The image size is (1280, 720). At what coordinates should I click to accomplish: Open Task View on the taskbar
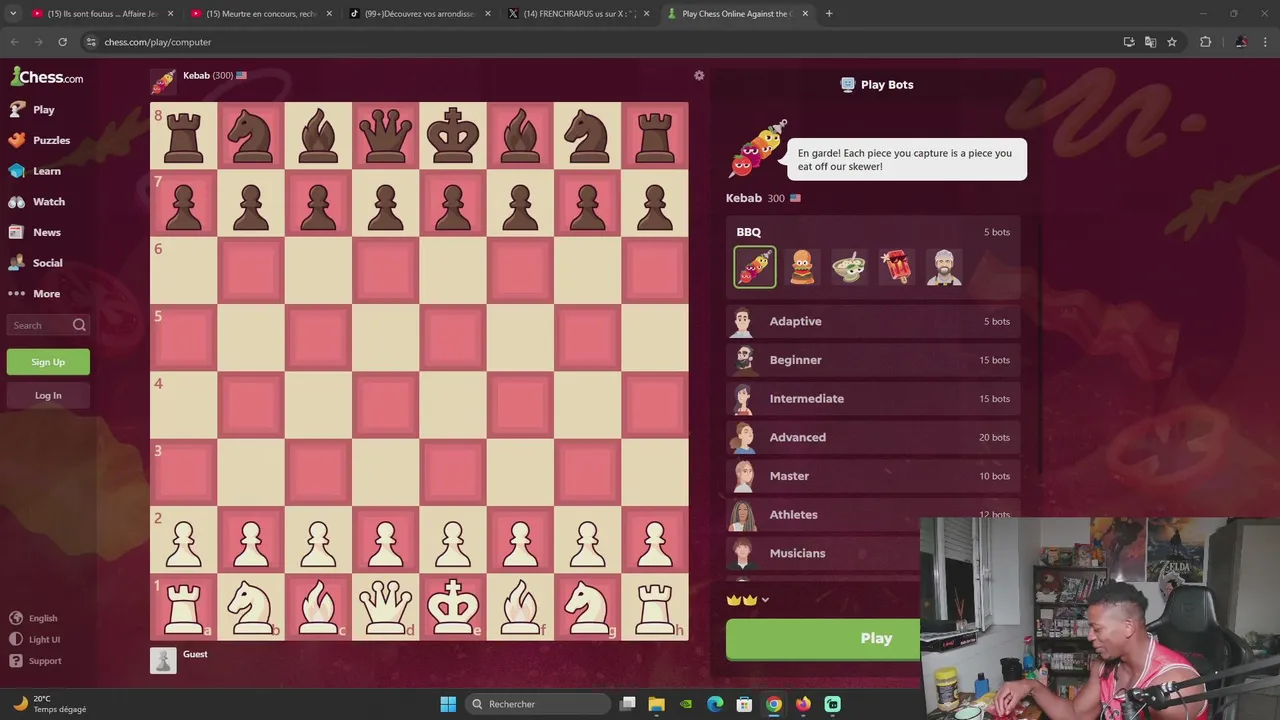628,704
